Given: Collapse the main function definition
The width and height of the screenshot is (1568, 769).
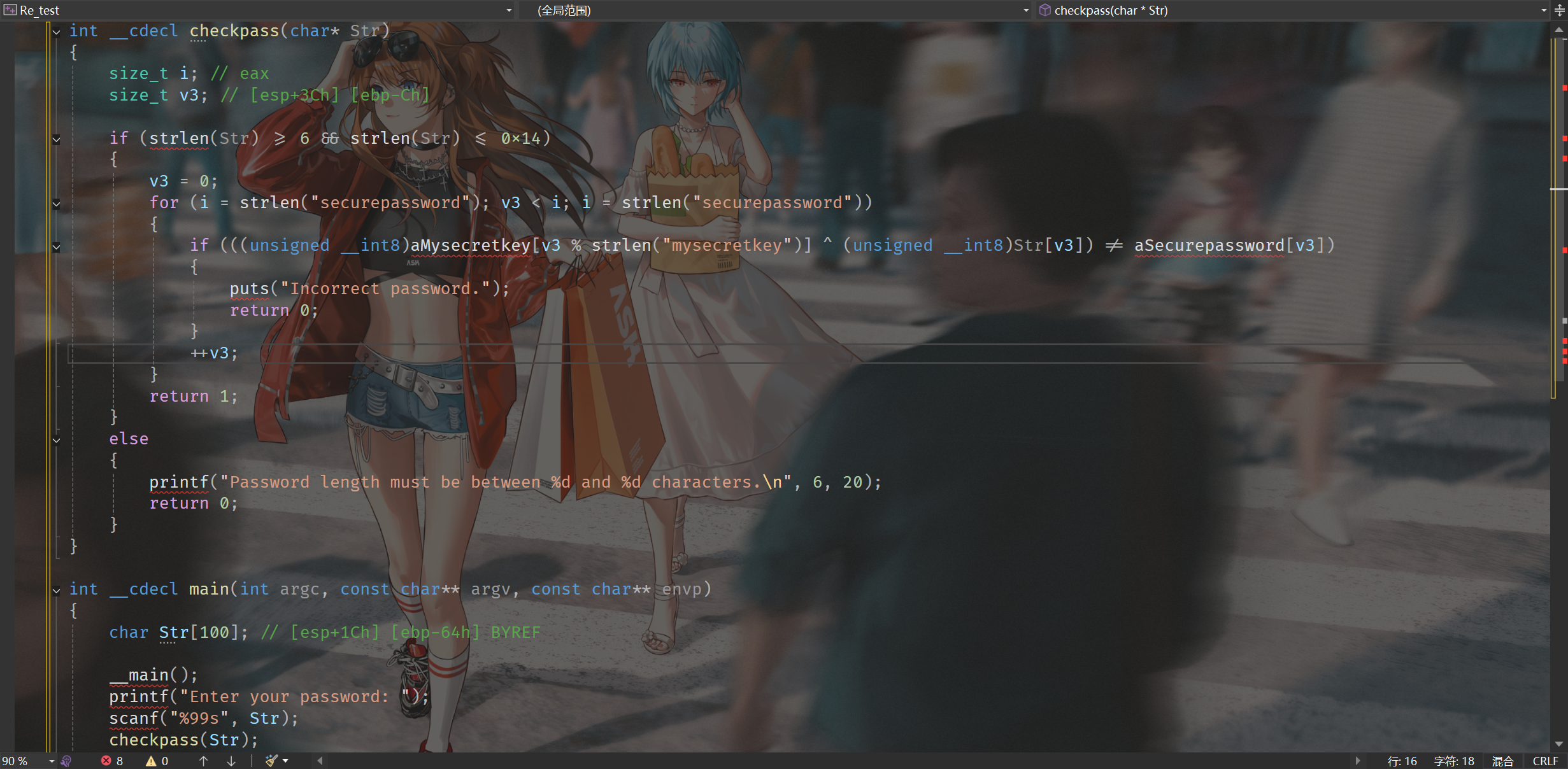Looking at the screenshot, I should 57,590.
